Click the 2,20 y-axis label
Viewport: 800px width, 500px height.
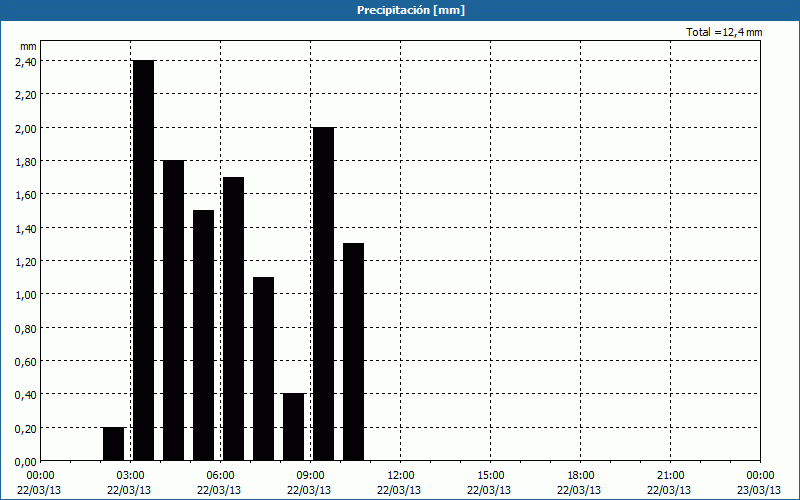coord(26,94)
